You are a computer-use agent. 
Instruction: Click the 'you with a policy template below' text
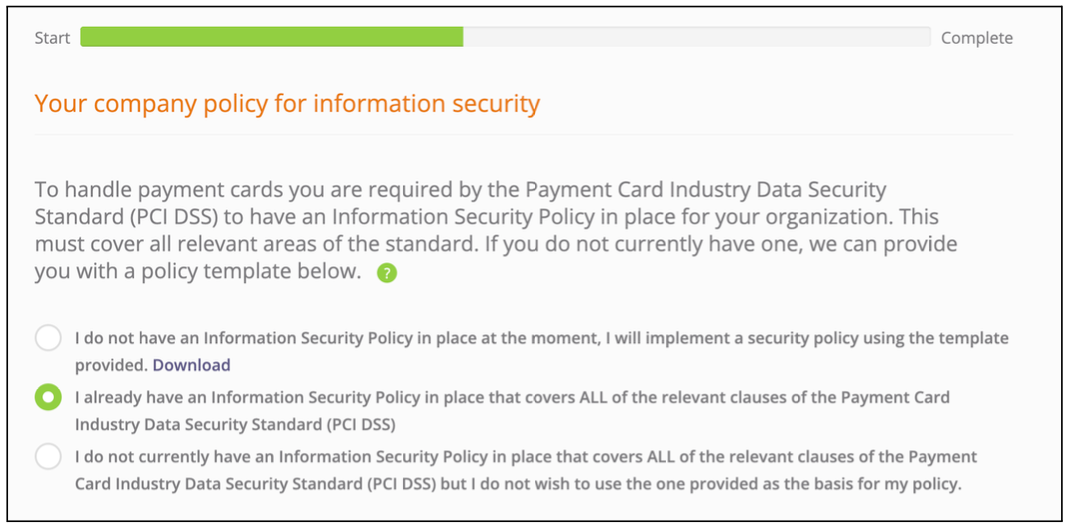click(198, 272)
